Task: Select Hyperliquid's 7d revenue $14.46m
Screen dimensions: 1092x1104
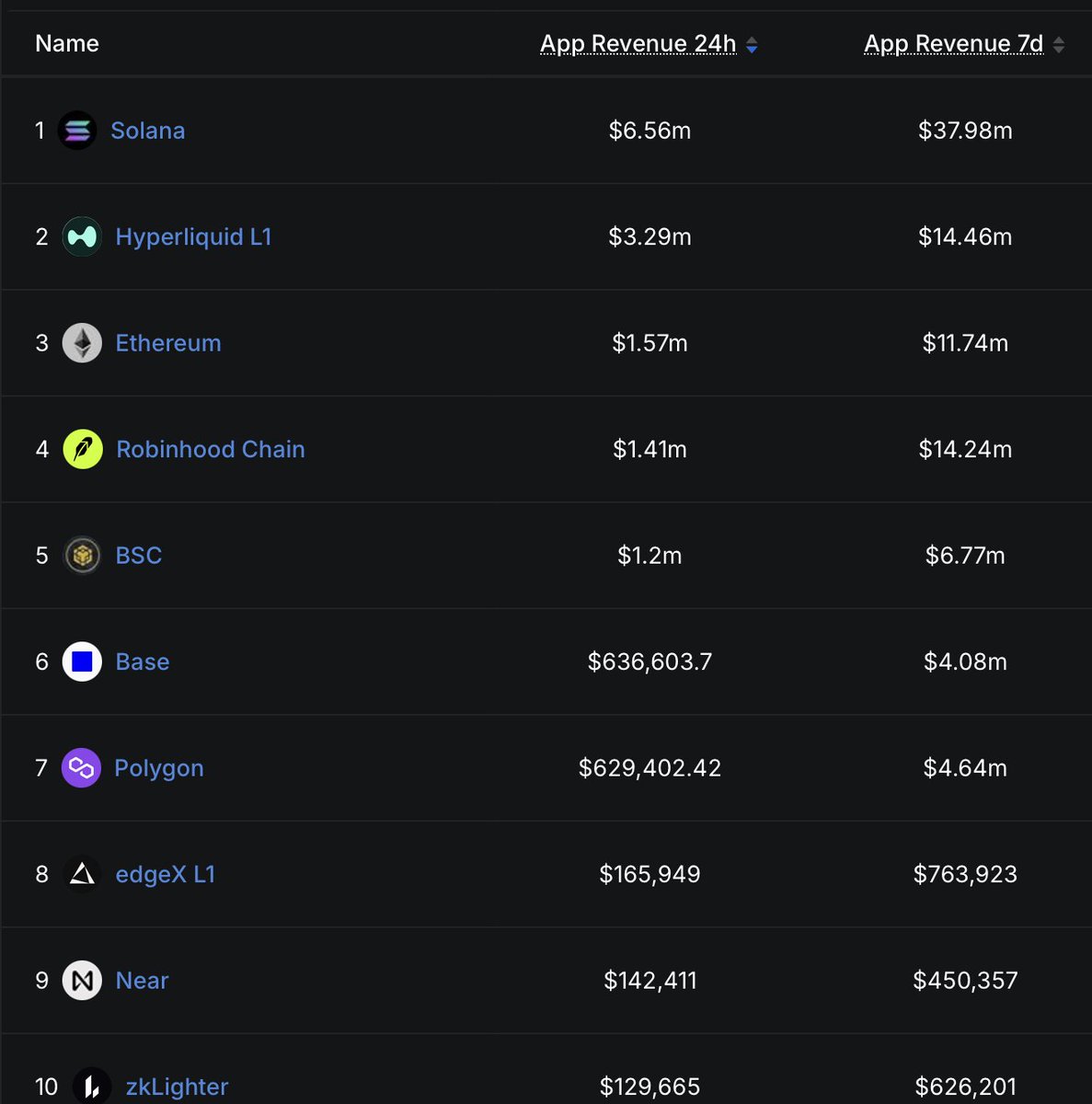Action: click(965, 237)
